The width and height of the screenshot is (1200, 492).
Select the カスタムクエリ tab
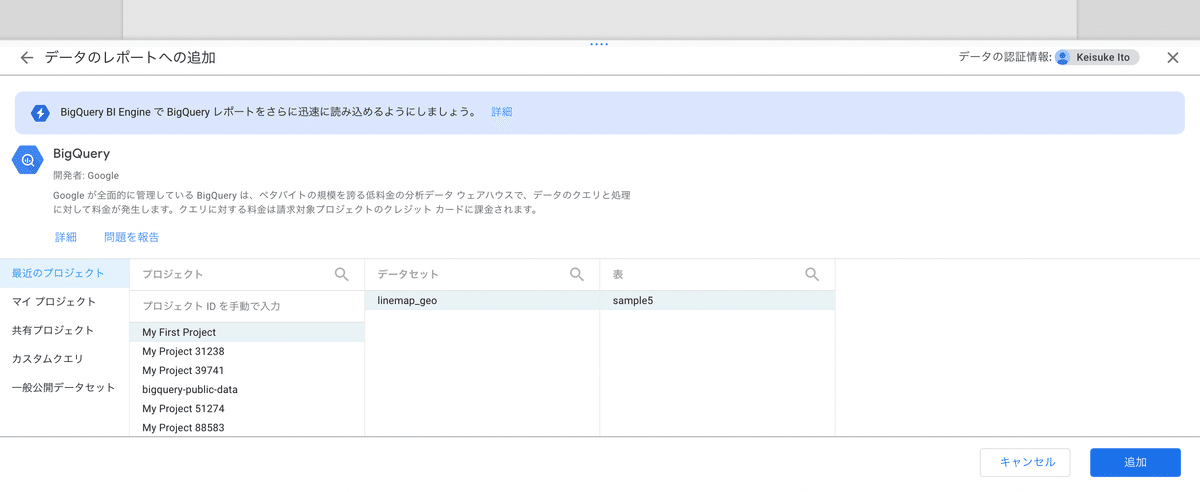click(x=65, y=359)
